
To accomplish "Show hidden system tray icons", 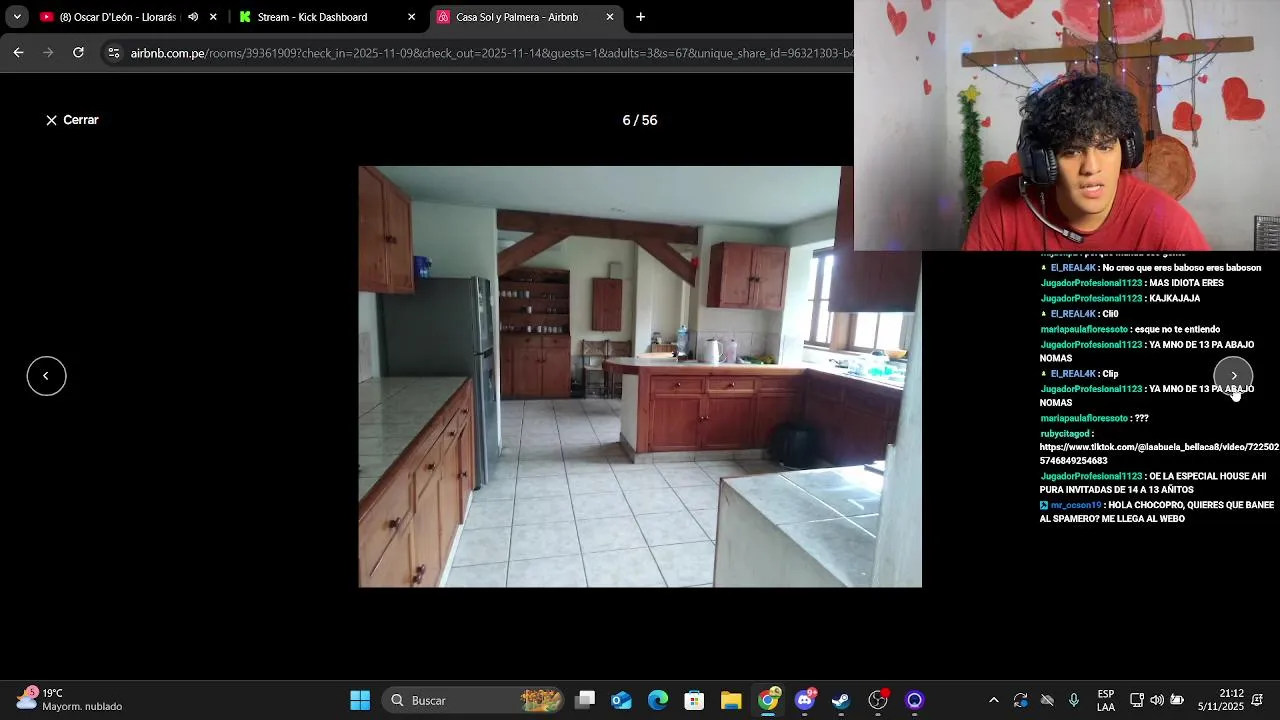I will coord(993,700).
